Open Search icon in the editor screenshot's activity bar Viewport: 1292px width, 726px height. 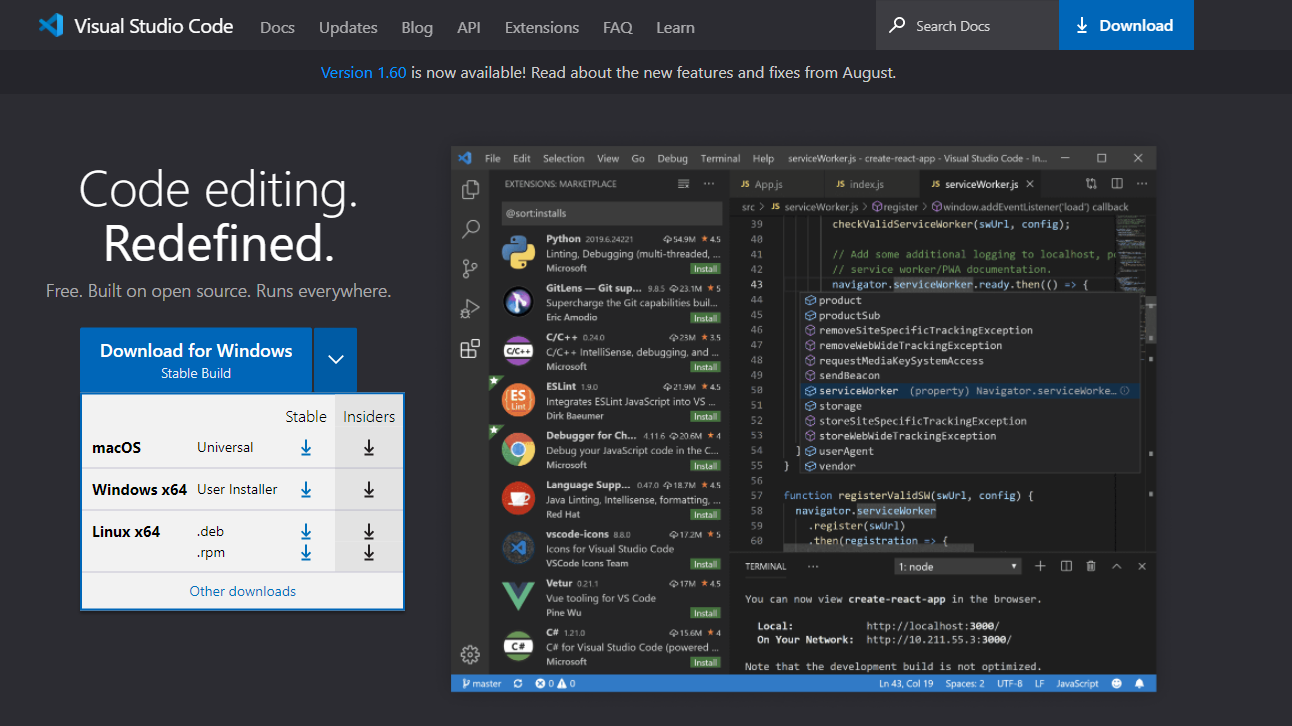point(470,230)
